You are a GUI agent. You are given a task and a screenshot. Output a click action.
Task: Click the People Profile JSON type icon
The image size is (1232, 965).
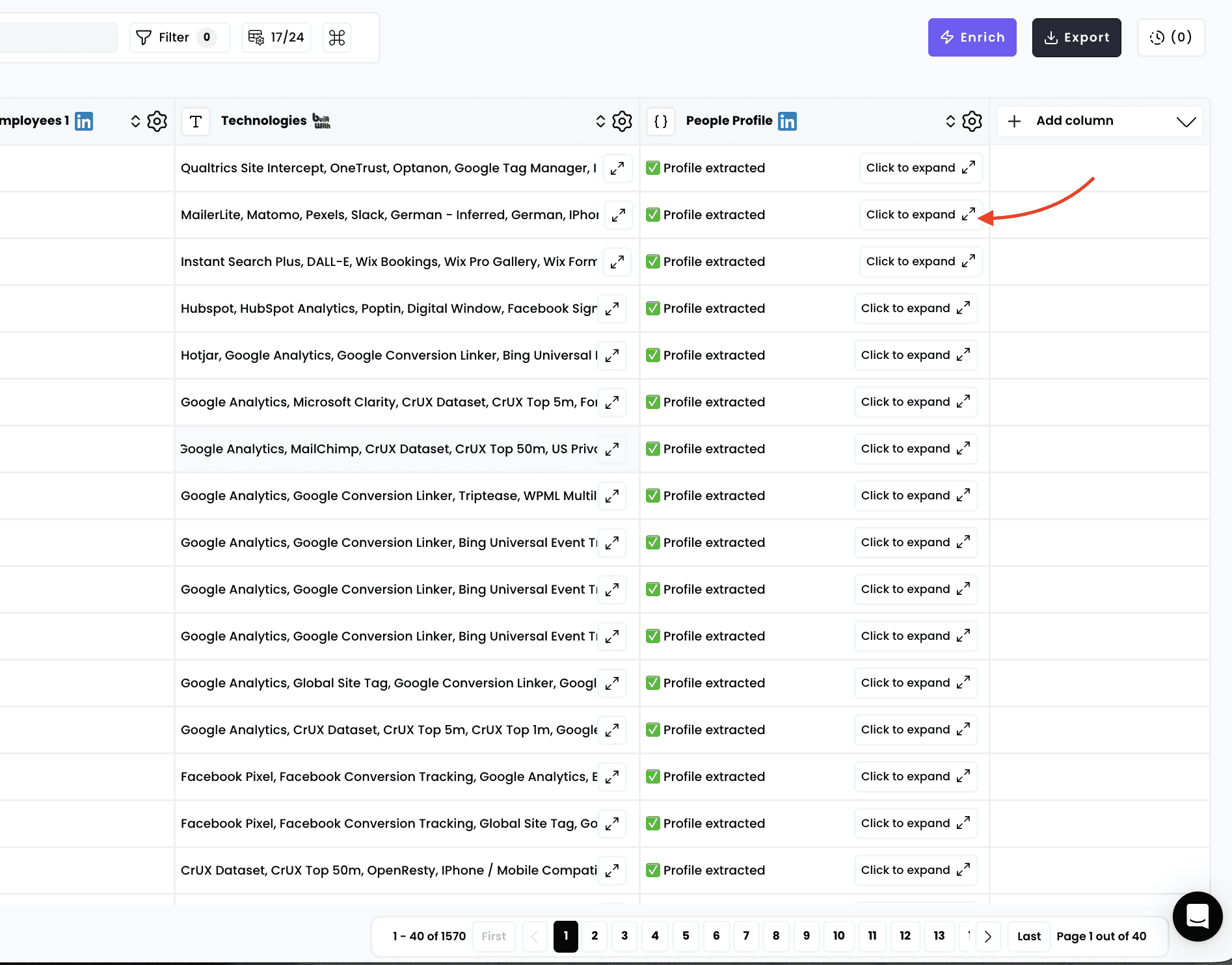coord(661,121)
